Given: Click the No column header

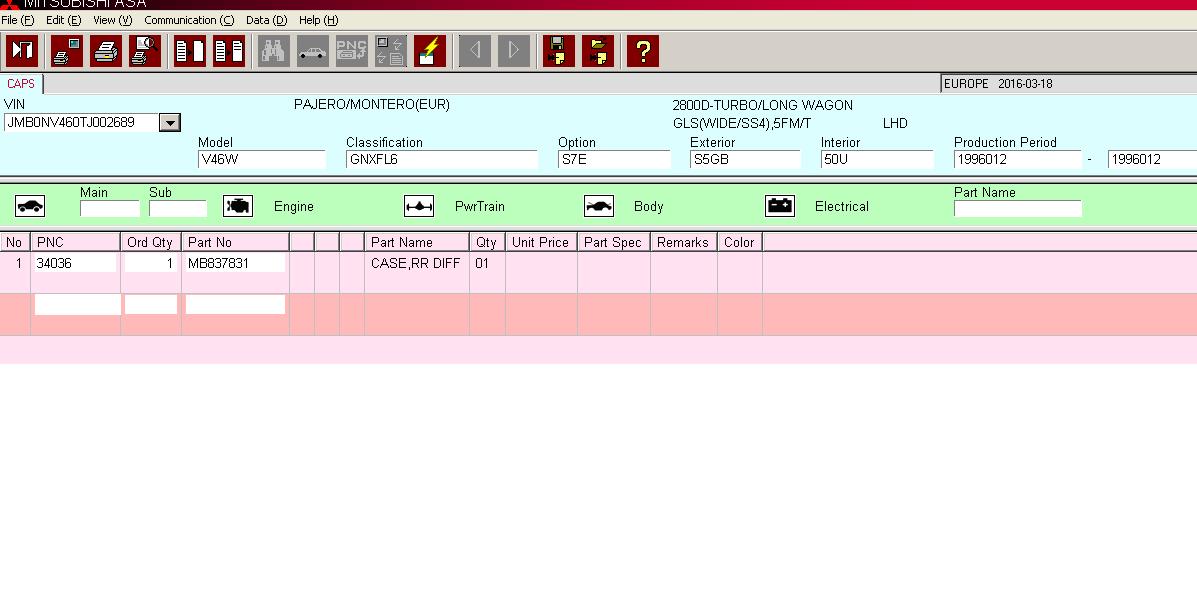Looking at the screenshot, I should (x=15, y=242).
